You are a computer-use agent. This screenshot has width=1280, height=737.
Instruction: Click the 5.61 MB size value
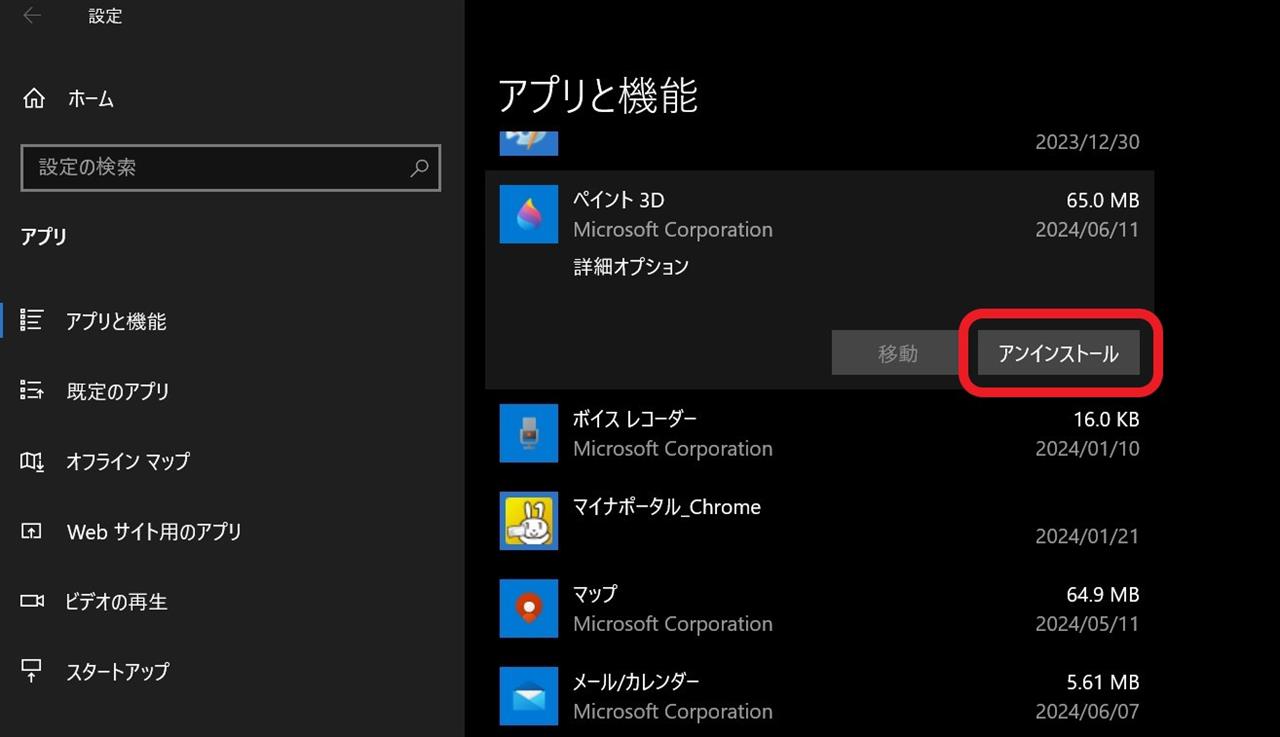pos(1103,682)
